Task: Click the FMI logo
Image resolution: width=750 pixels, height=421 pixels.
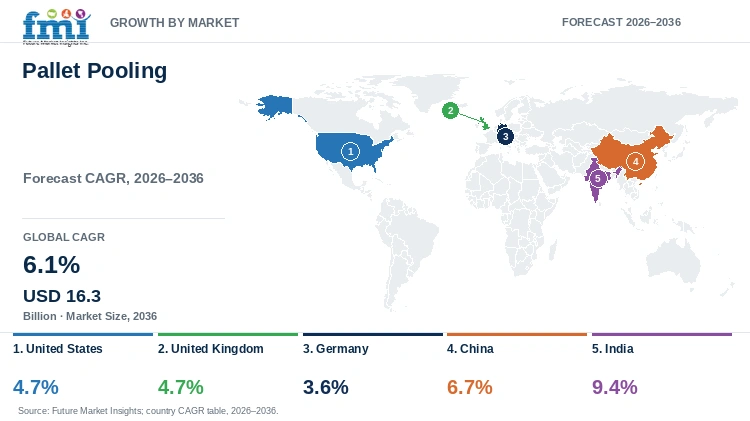Action: click(56, 27)
